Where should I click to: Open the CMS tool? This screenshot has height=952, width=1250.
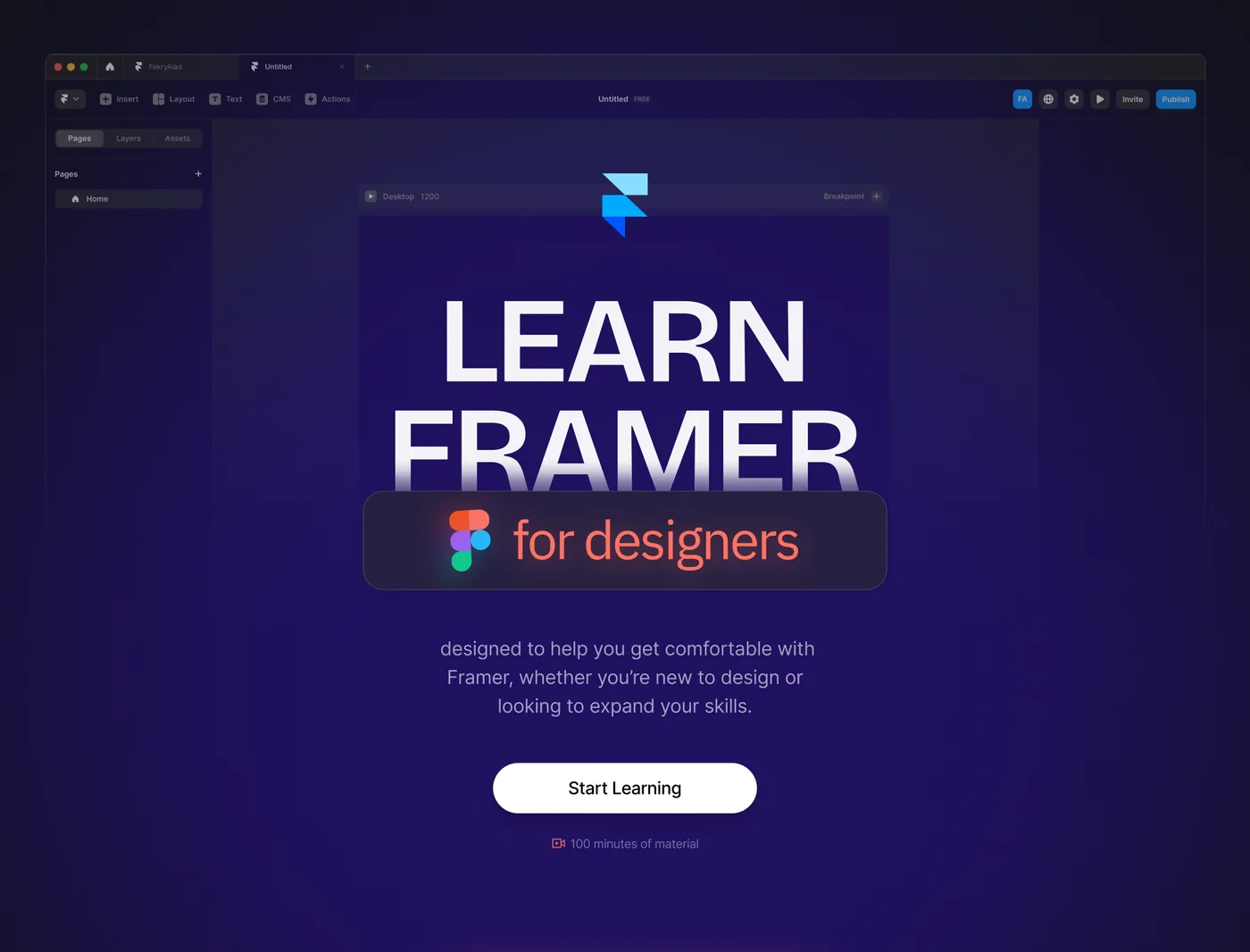(273, 99)
